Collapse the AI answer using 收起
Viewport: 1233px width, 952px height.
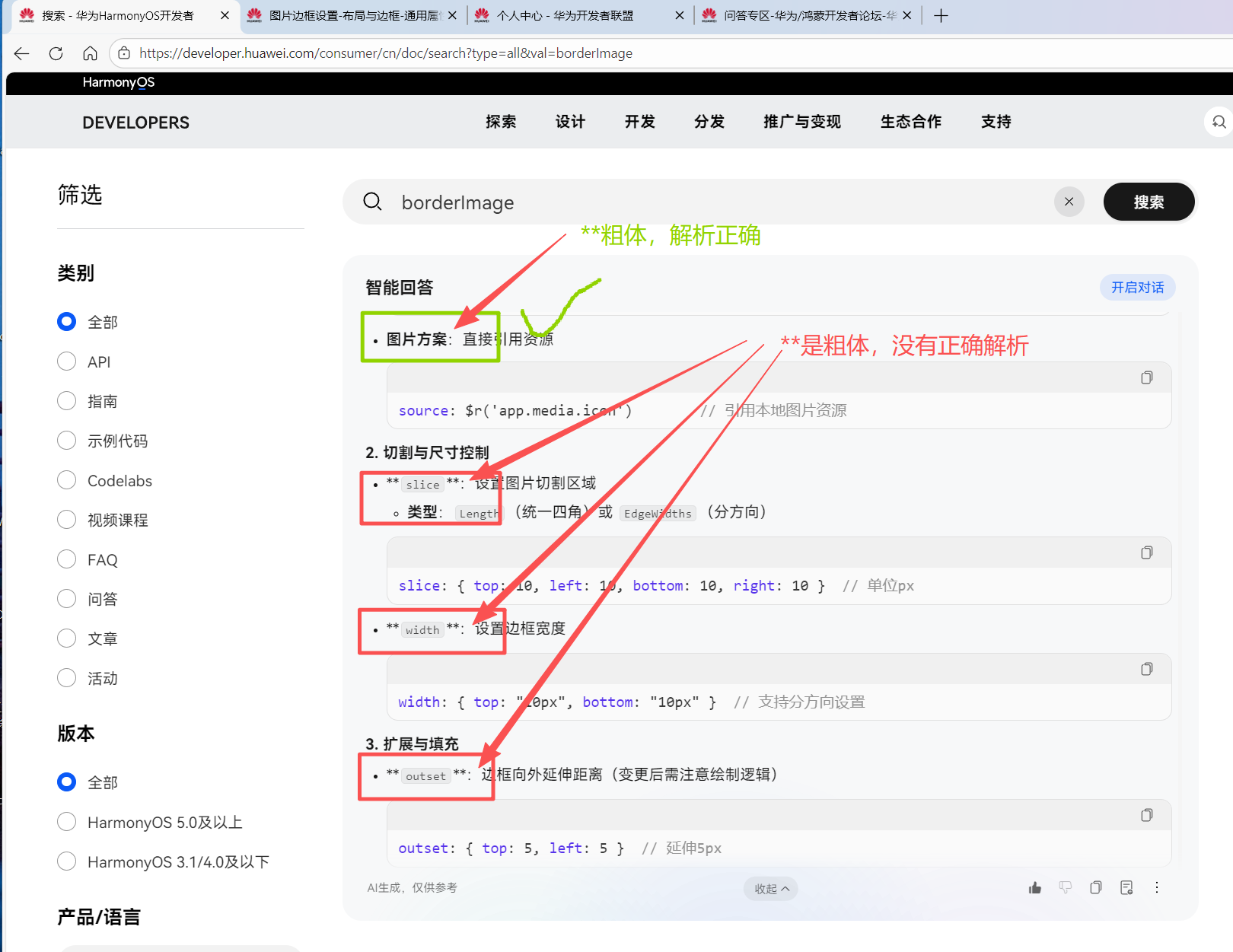click(770, 889)
